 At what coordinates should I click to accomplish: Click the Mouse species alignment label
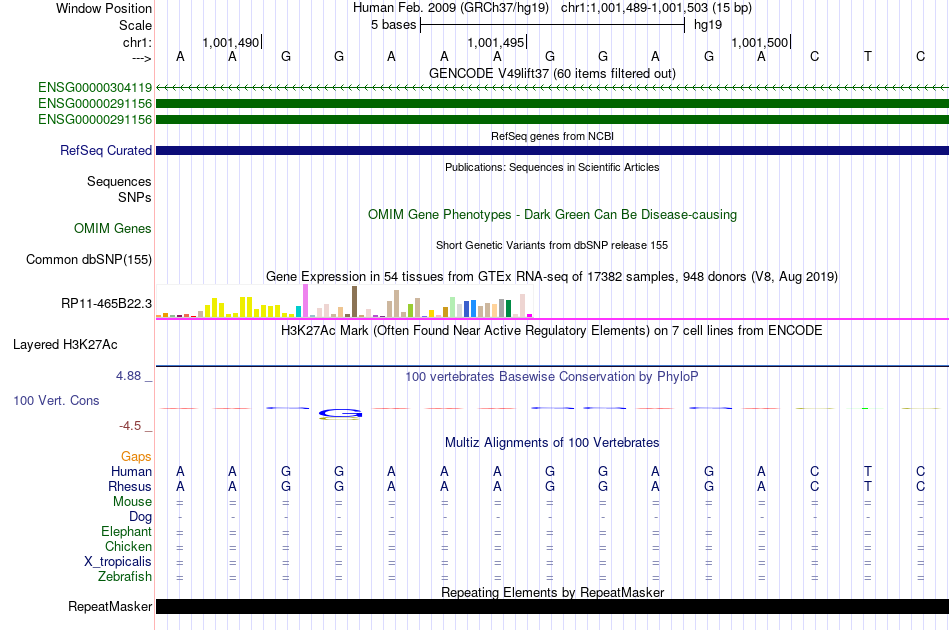tap(132, 502)
